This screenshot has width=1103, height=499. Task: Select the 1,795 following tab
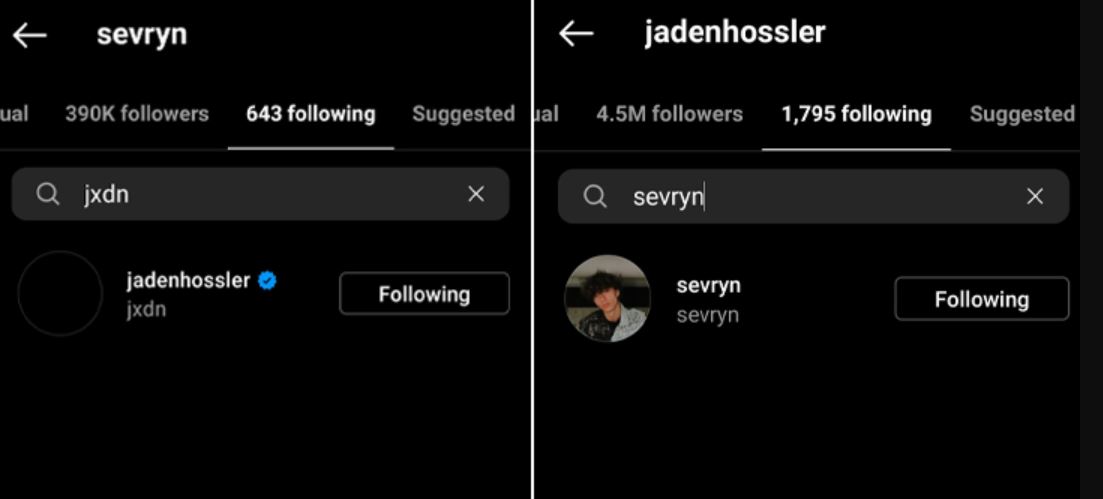point(857,114)
